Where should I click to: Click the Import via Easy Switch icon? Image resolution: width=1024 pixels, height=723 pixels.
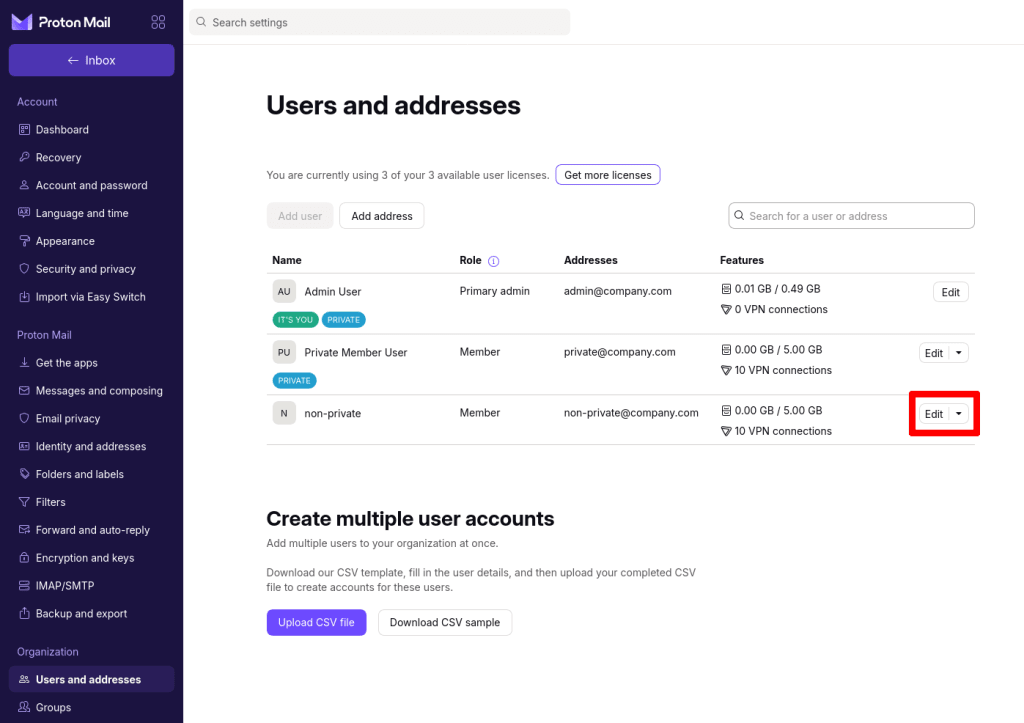point(24,297)
